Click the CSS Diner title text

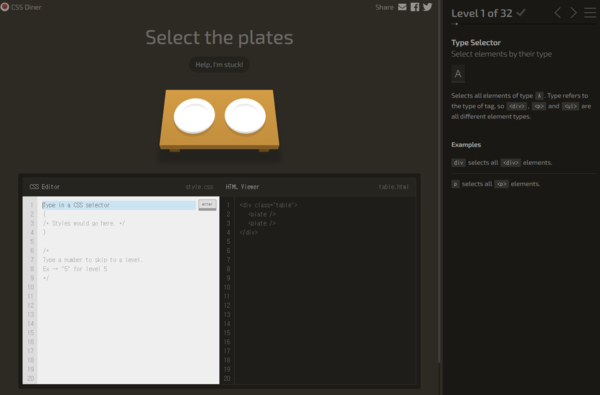[26, 7]
